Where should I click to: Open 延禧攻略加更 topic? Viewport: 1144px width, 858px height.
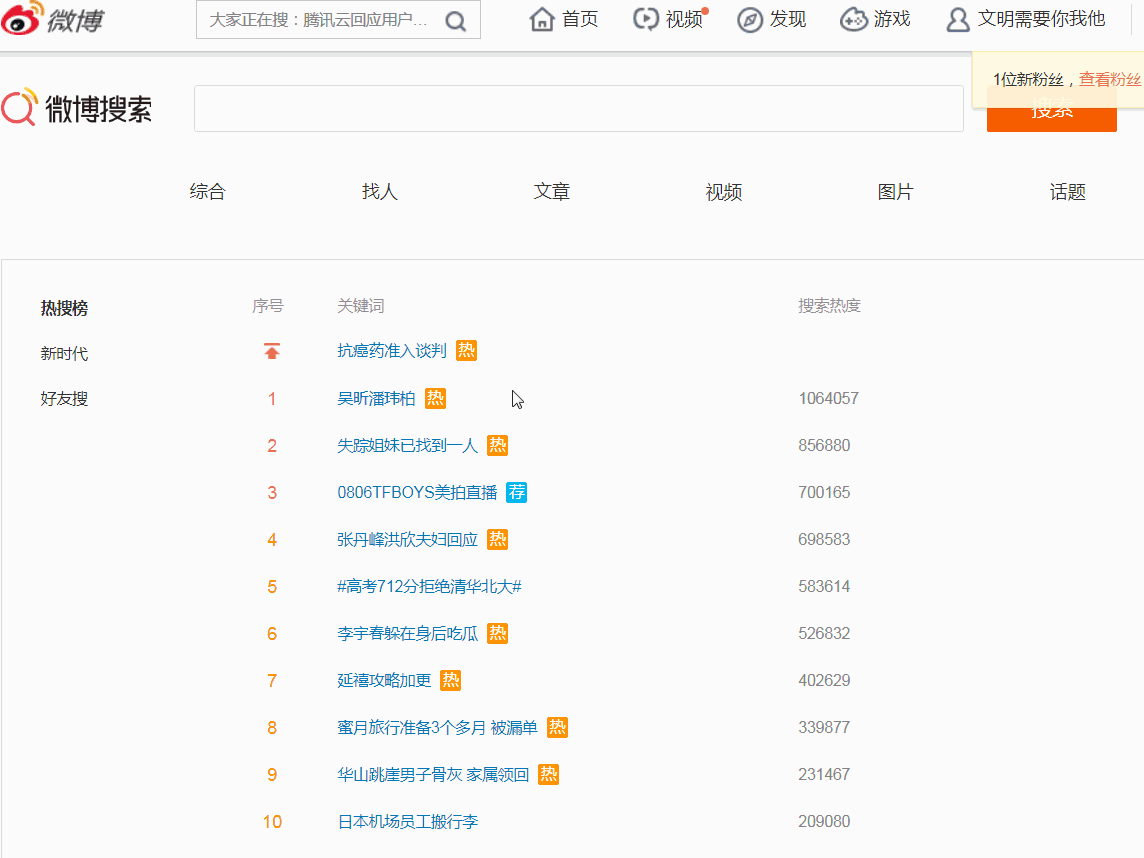click(384, 680)
